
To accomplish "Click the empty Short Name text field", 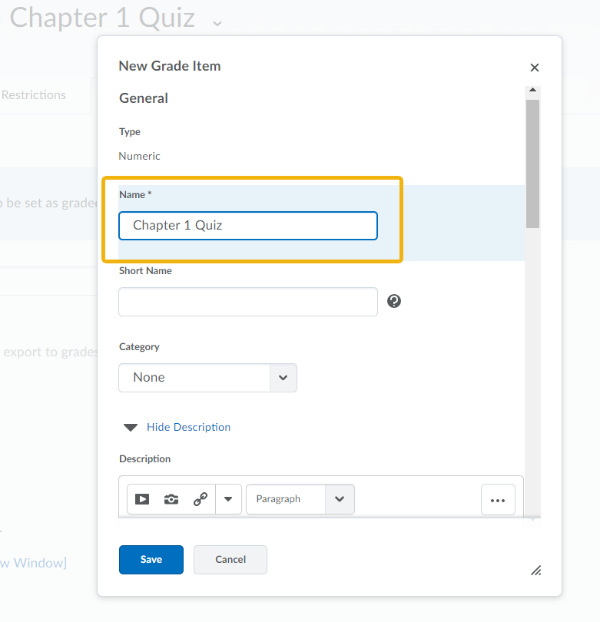I will coord(247,302).
